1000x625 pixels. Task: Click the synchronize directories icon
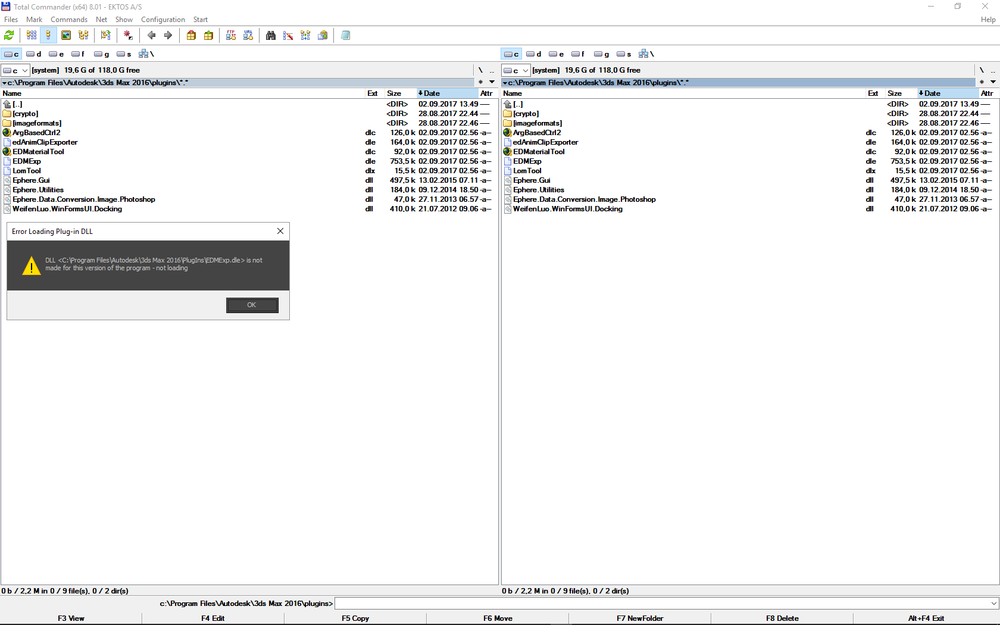[x=305, y=36]
